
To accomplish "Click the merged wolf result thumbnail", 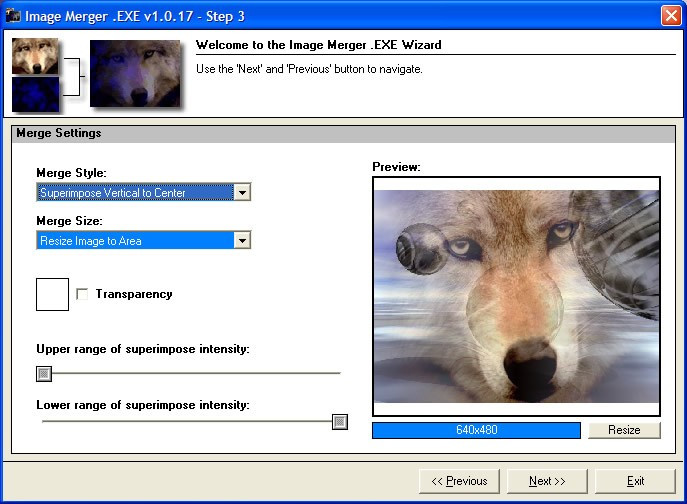I will [x=135, y=73].
